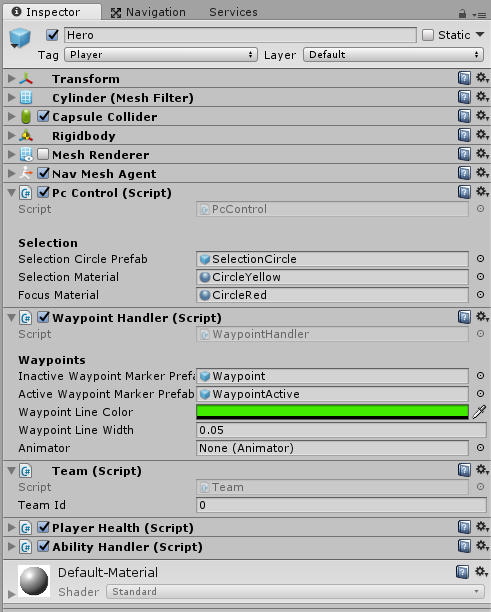491x612 pixels.
Task: Click the WaypointActive prefab reference field
Action: pyautogui.click(x=332, y=394)
